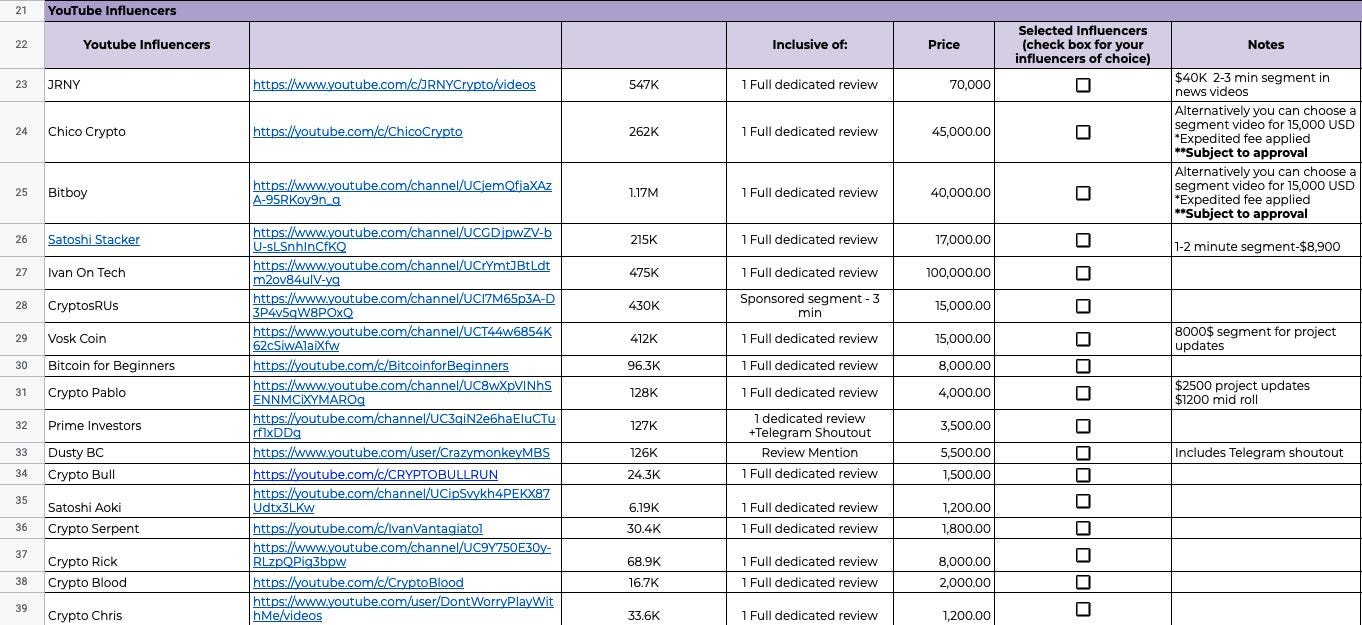The image size is (1362, 625).
Task: Open the ChicoCrypto YouTube channel link
Action: 358,132
